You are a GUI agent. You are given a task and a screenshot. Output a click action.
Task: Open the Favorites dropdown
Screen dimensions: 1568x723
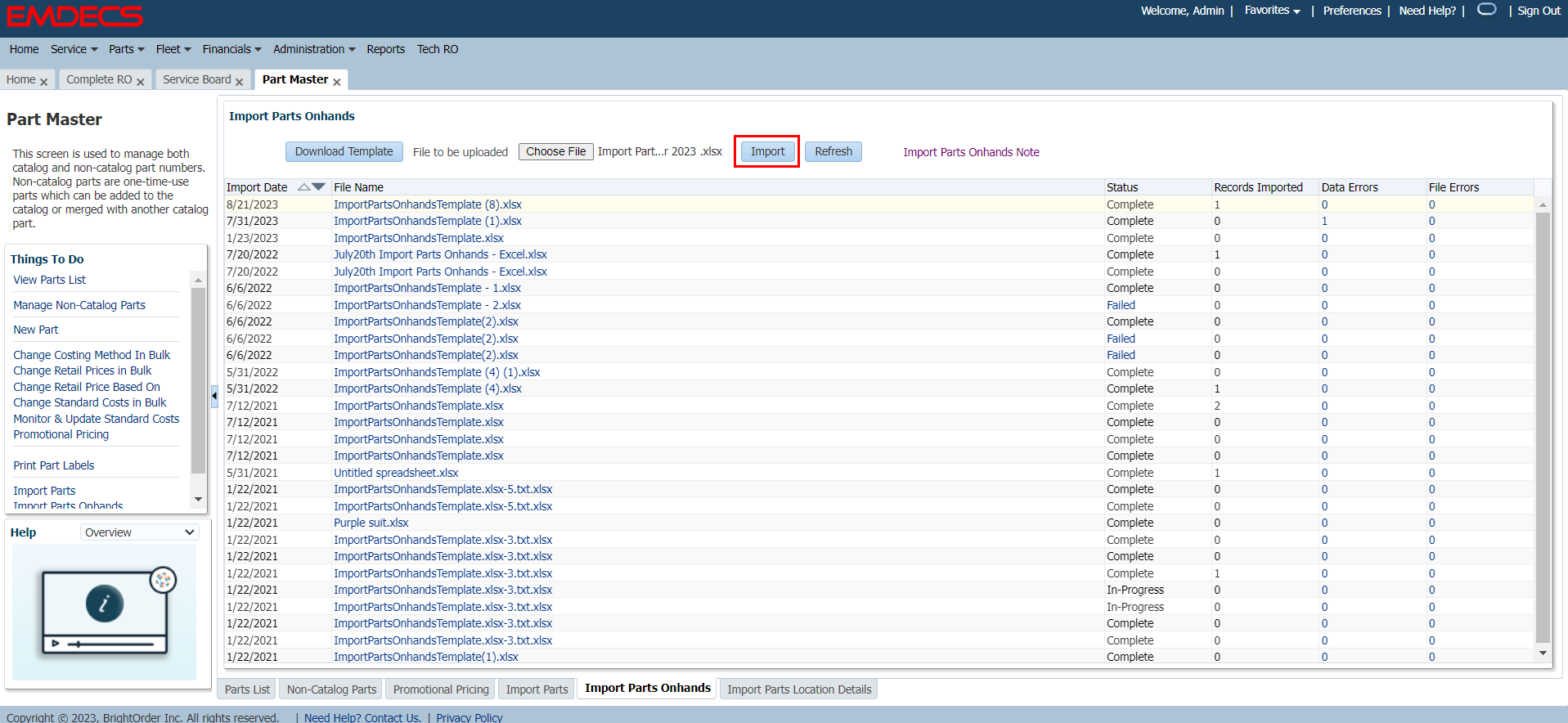pyautogui.click(x=1273, y=11)
